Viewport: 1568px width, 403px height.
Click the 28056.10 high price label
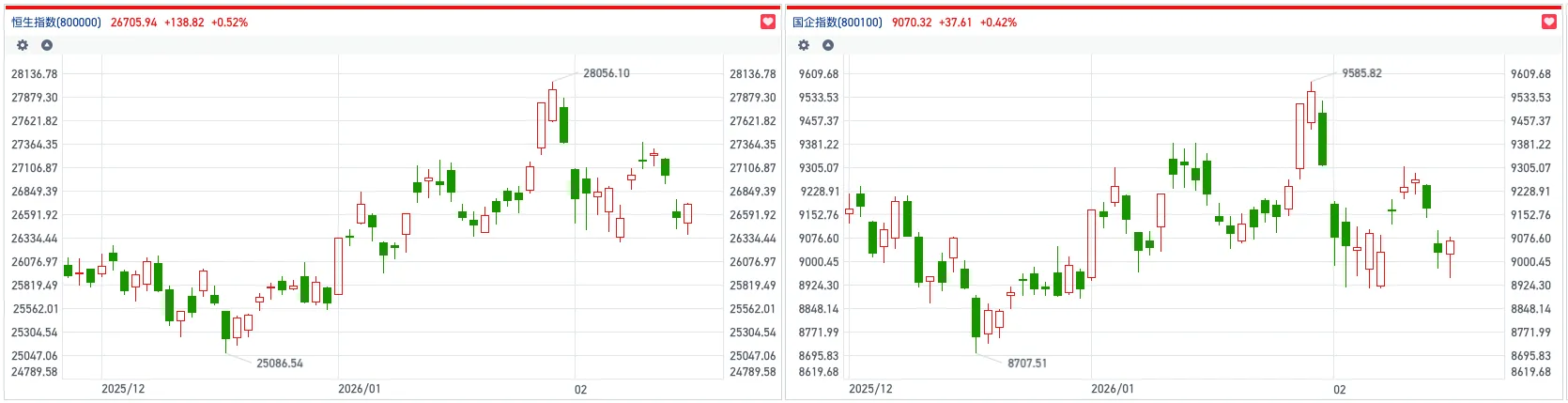click(x=607, y=73)
